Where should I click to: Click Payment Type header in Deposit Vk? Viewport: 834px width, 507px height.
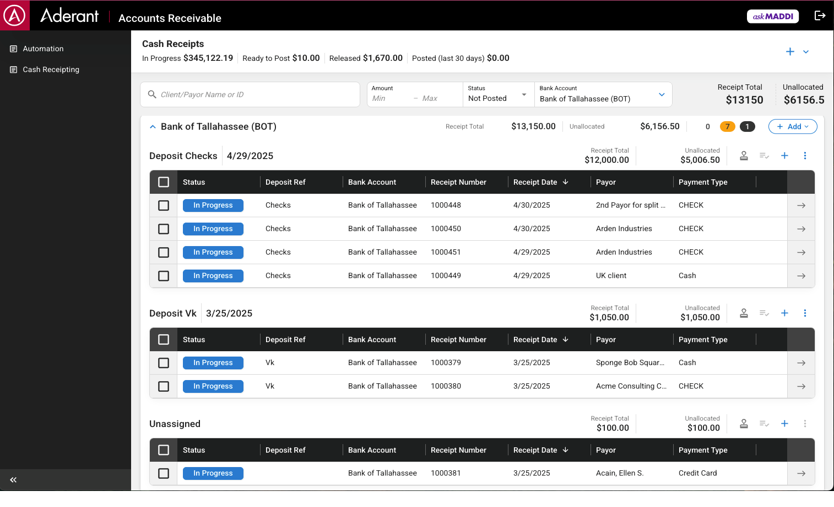pyautogui.click(x=703, y=339)
